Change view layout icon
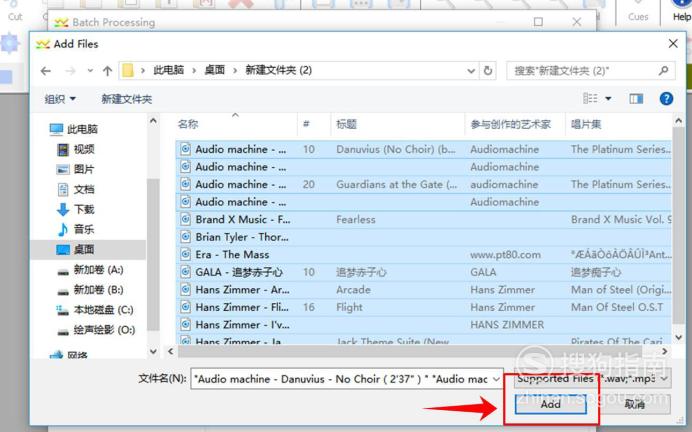Image resolution: width=692 pixels, height=432 pixels. (590, 98)
